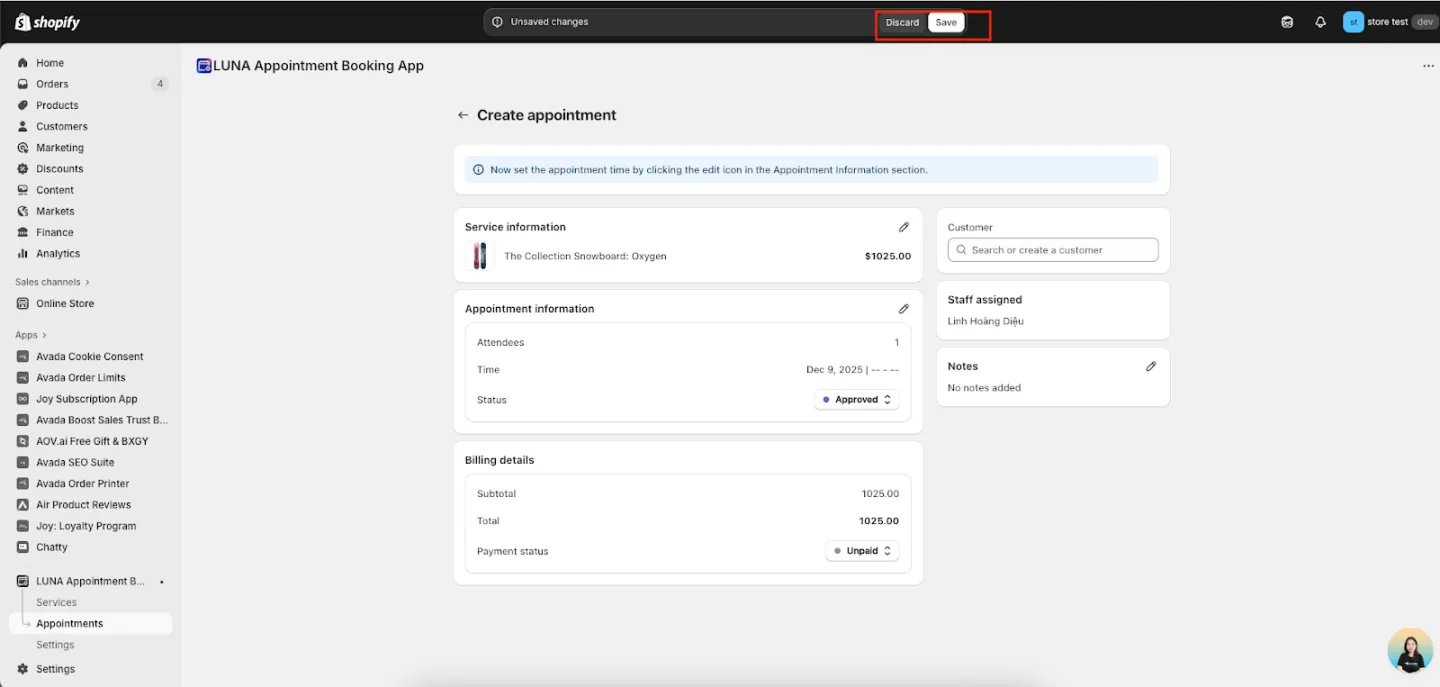The width and height of the screenshot is (1440, 687).
Task: Open LUNA Appointment Booking in the sidebar
Action: pos(90,581)
